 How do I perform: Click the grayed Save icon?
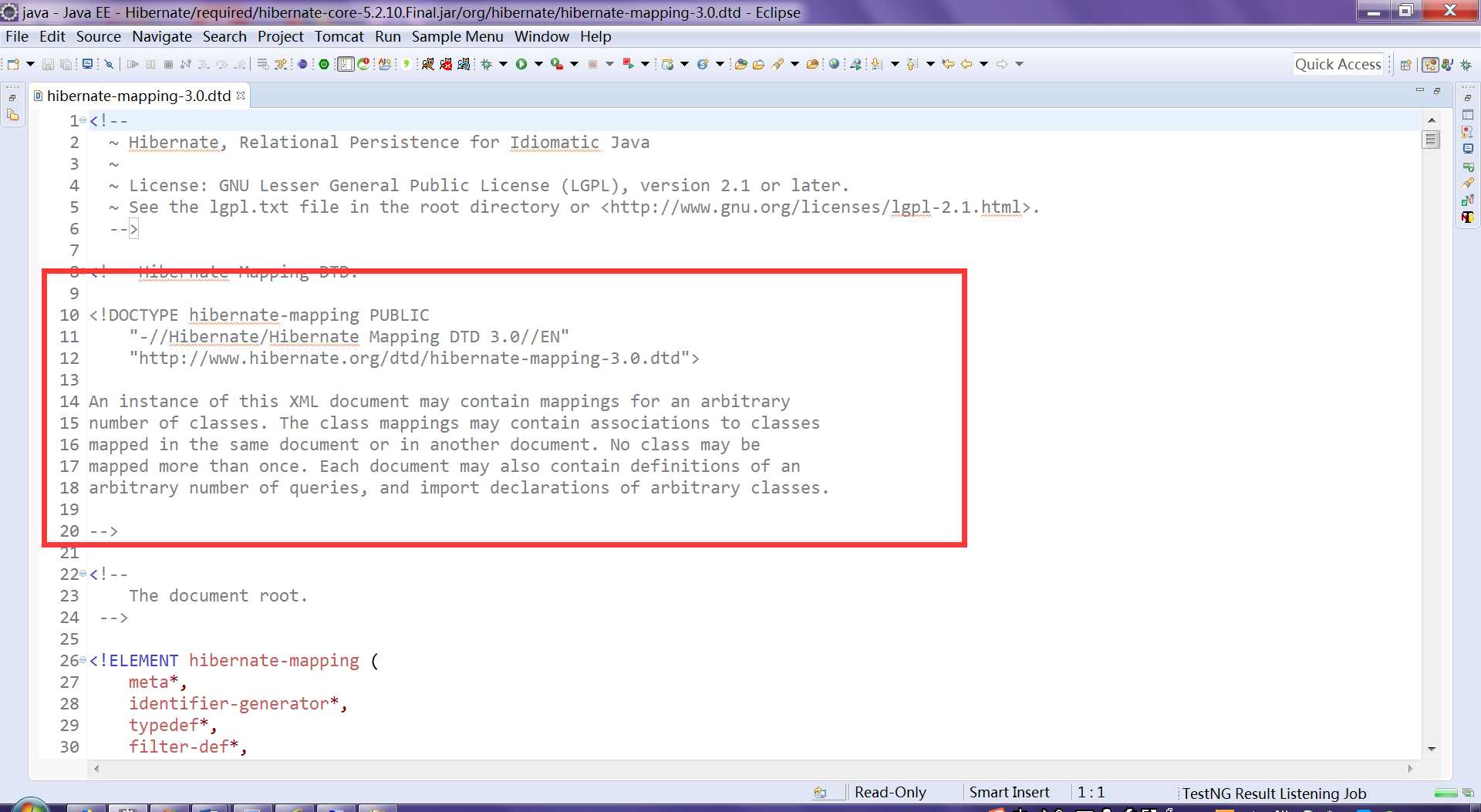tap(48, 64)
